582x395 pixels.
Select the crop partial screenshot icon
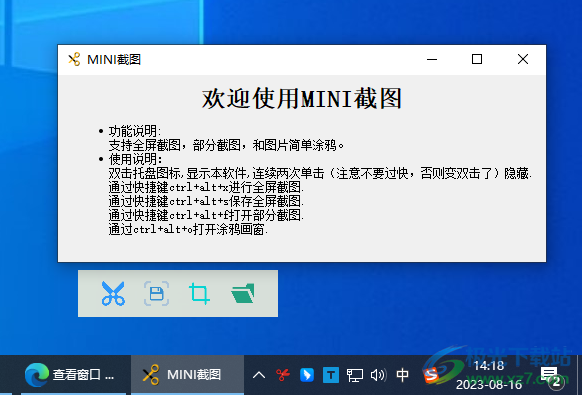pyautogui.click(x=199, y=293)
